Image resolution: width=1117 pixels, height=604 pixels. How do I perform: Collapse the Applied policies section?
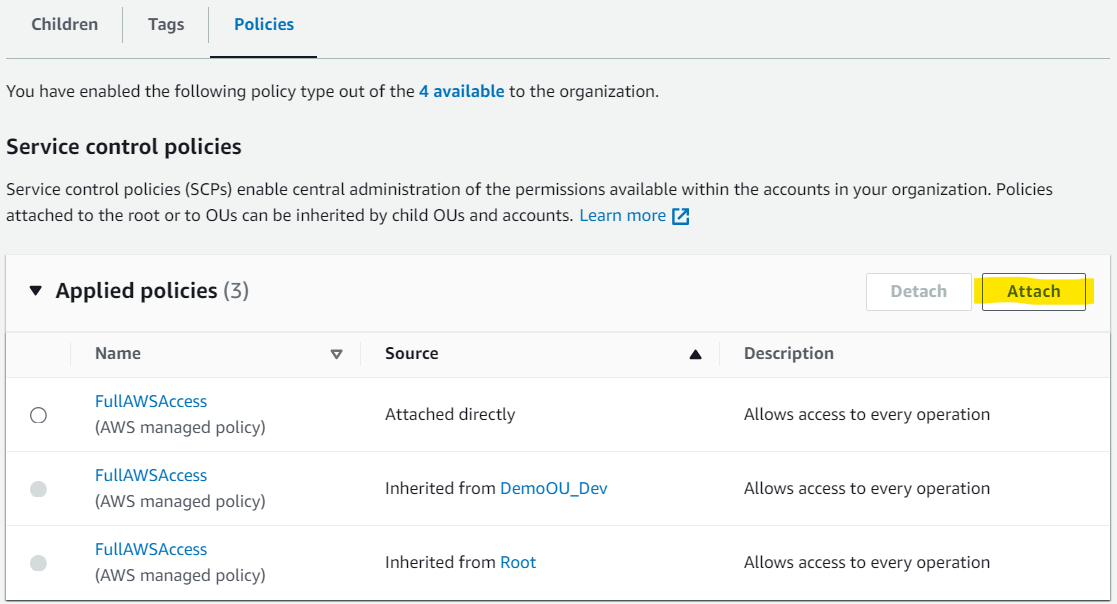[x=36, y=291]
